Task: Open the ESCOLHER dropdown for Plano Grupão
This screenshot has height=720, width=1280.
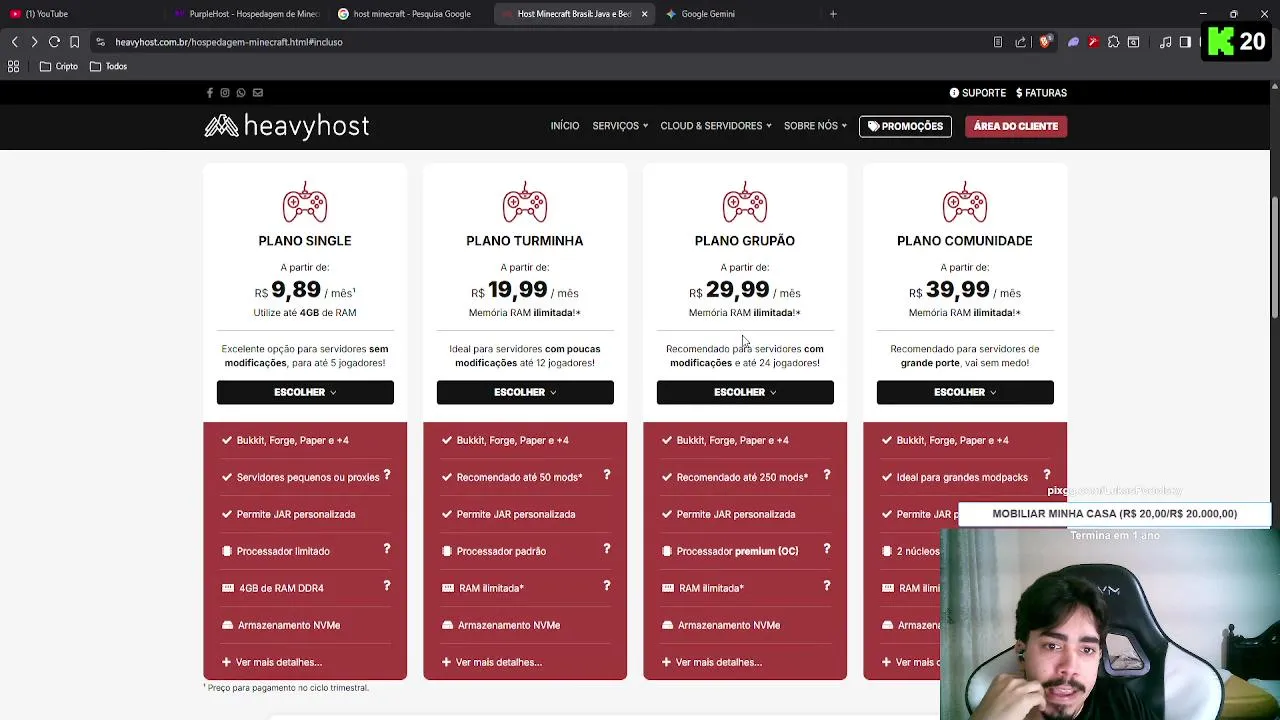Action: pos(745,392)
